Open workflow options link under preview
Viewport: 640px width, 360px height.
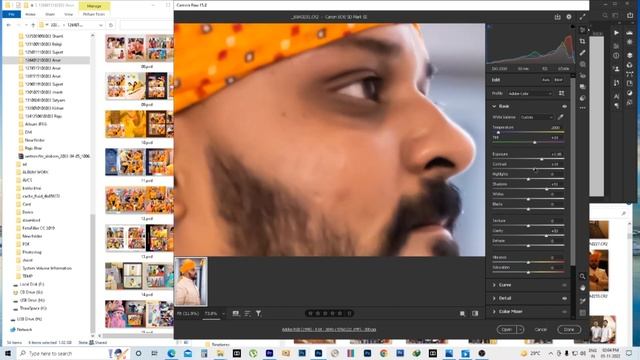pyautogui.click(x=329, y=329)
